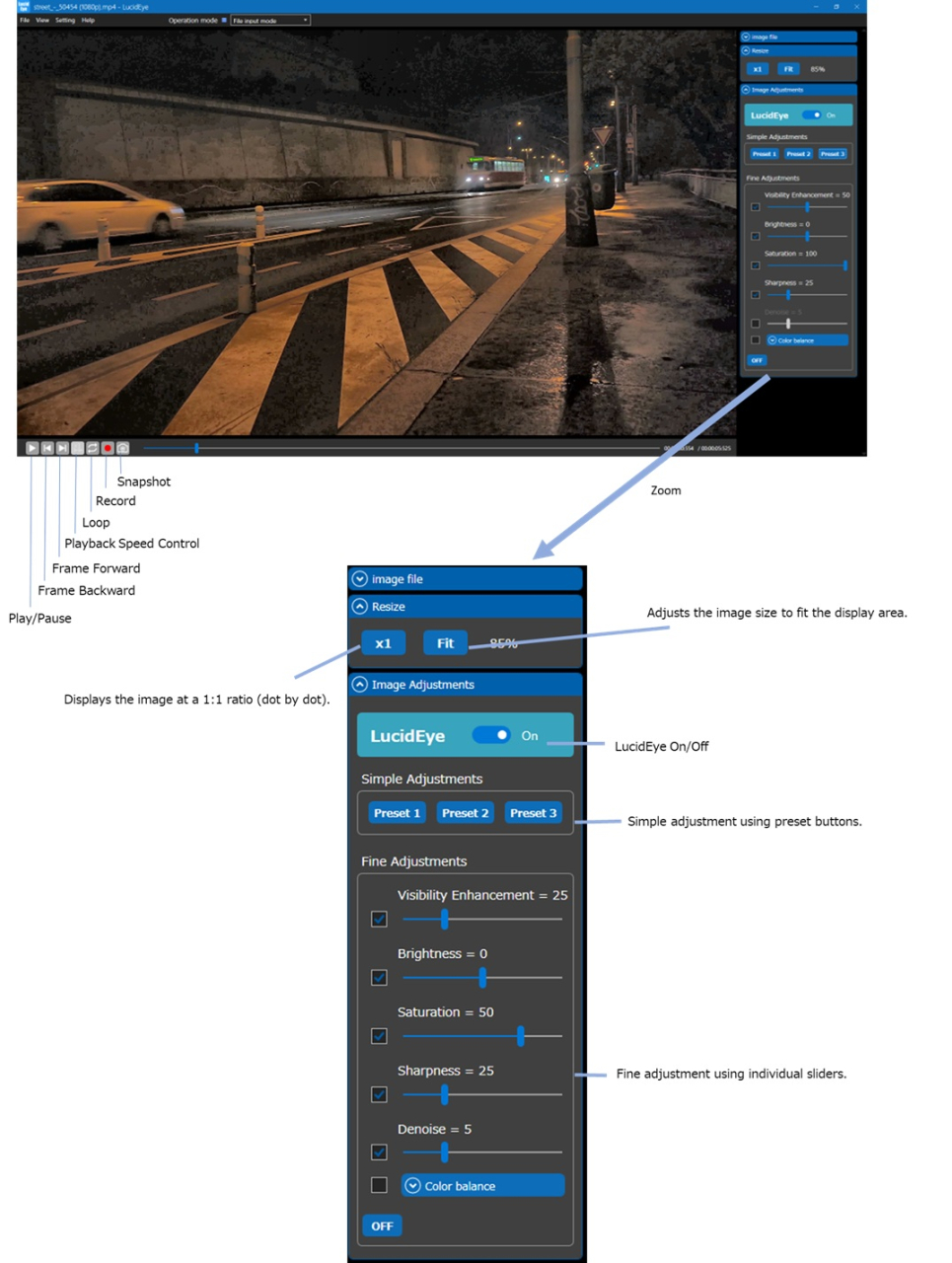Expand the Color balance section
Image resolution: width=952 pixels, height=1263 pixels.
[x=482, y=1186]
